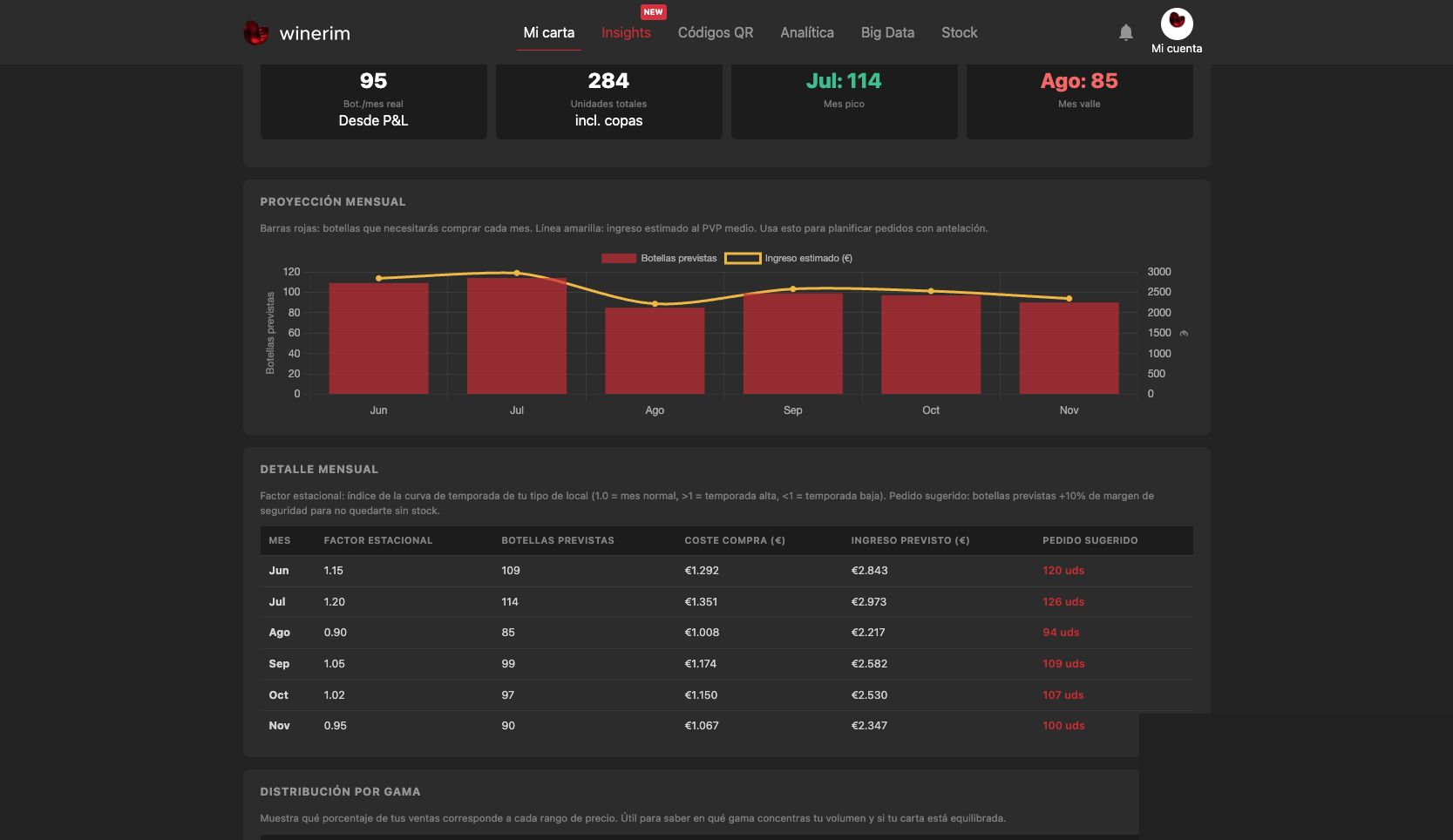1453x840 pixels.
Task: Click the Factor estacional column header
Action: pyautogui.click(x=378, y=541)
